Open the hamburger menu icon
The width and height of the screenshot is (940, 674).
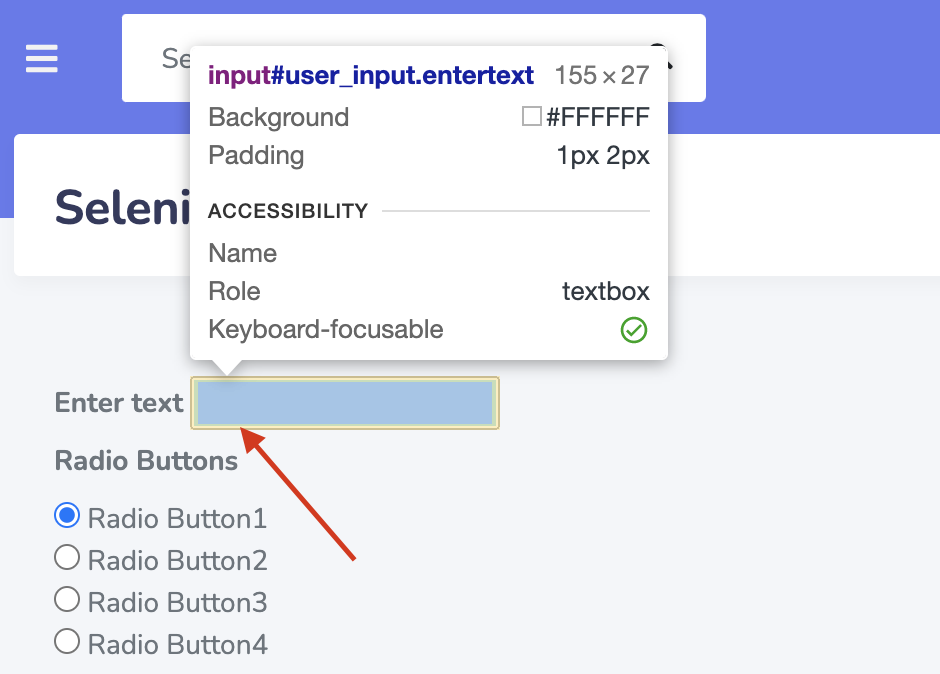point(41,58)
